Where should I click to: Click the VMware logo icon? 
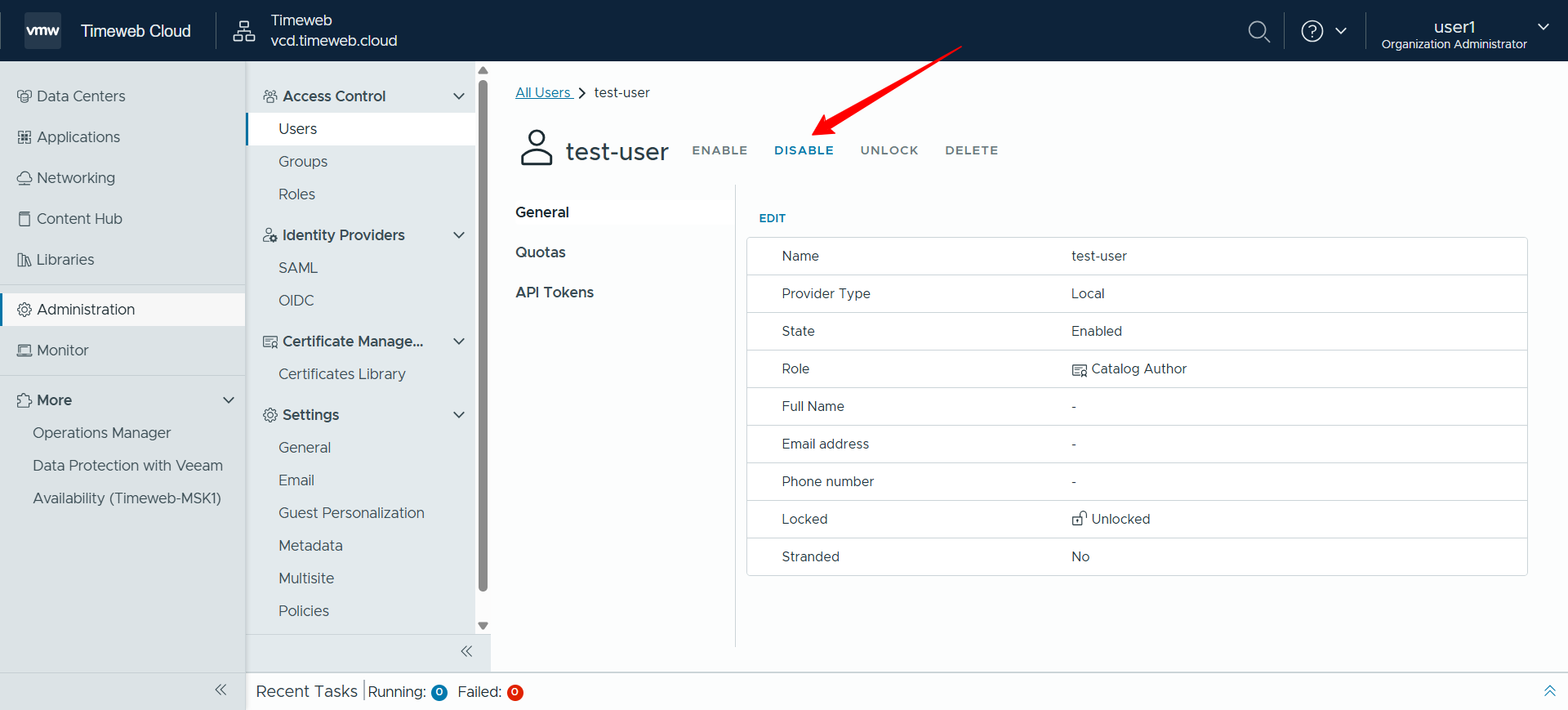42,31
